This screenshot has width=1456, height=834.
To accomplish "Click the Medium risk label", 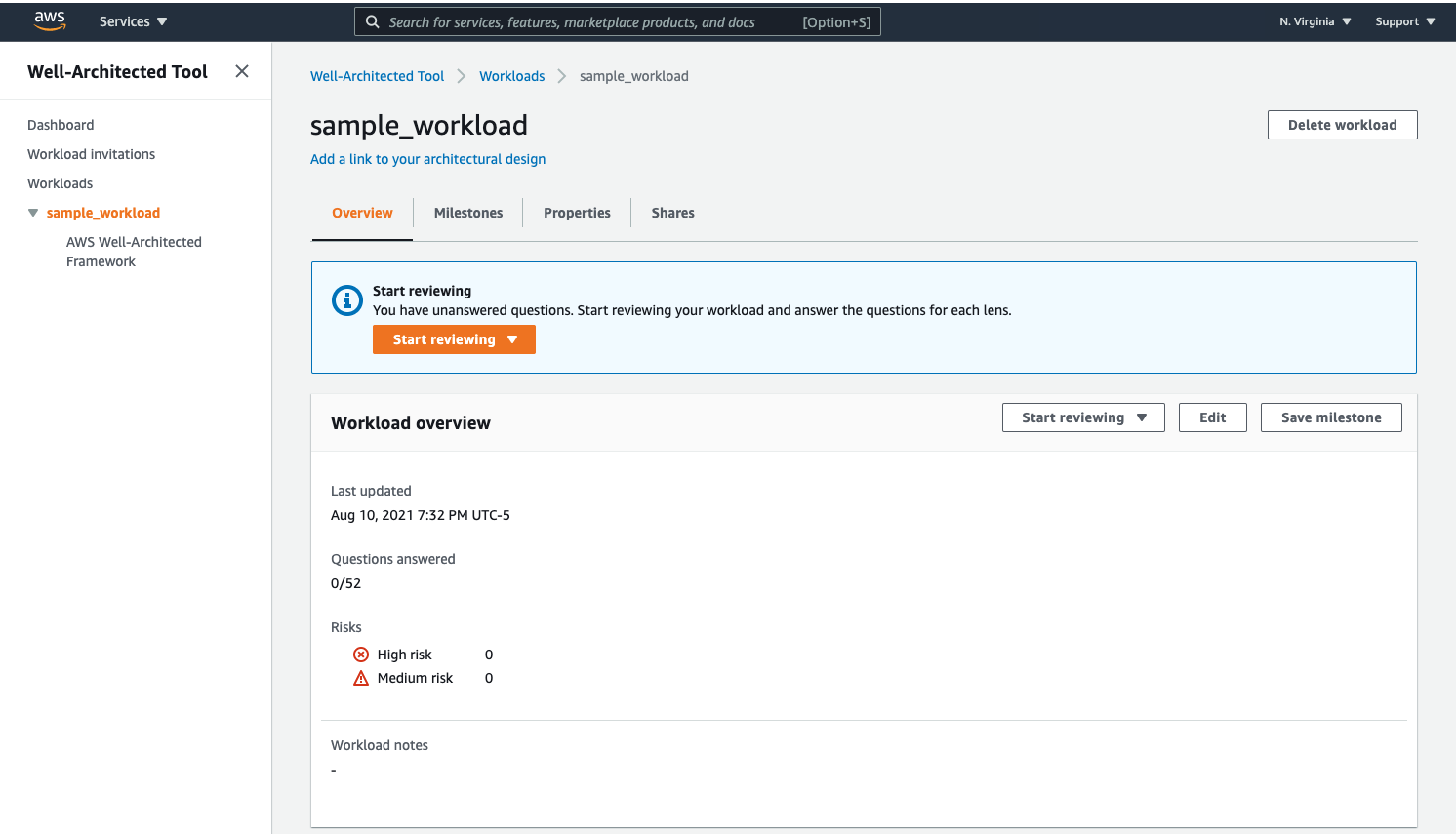I will pos(416,678).
